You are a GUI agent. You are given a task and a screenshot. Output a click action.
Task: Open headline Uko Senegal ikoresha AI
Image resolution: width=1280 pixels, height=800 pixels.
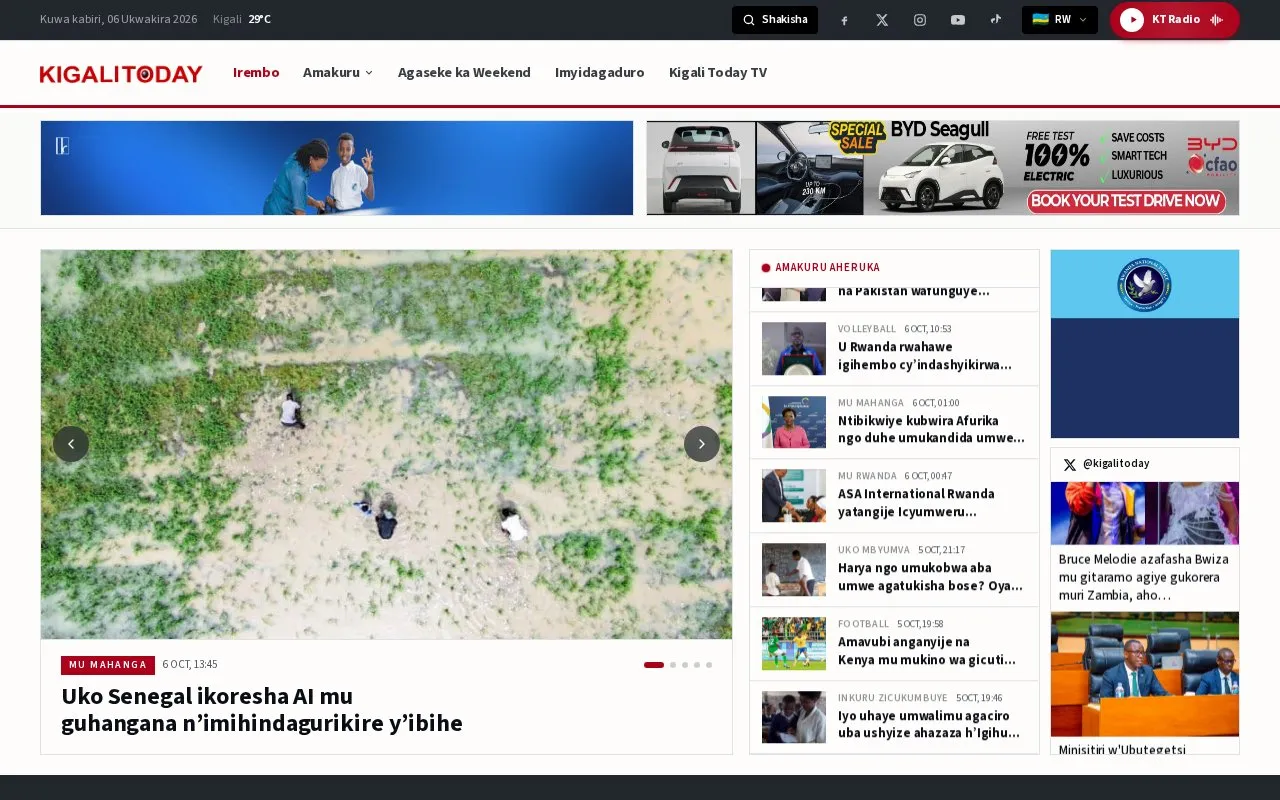pos(262,709)
